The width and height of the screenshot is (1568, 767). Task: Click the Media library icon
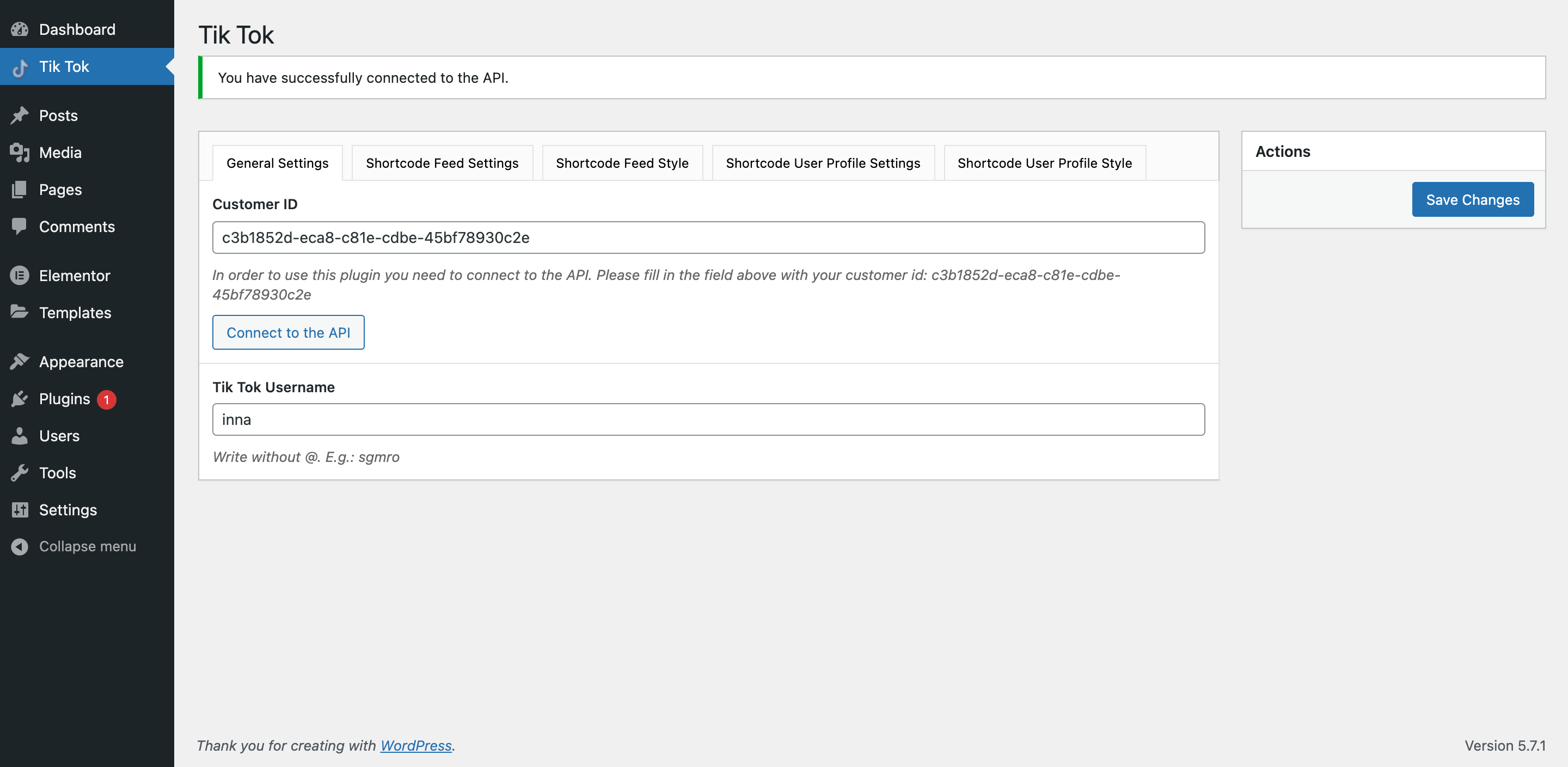20,153
